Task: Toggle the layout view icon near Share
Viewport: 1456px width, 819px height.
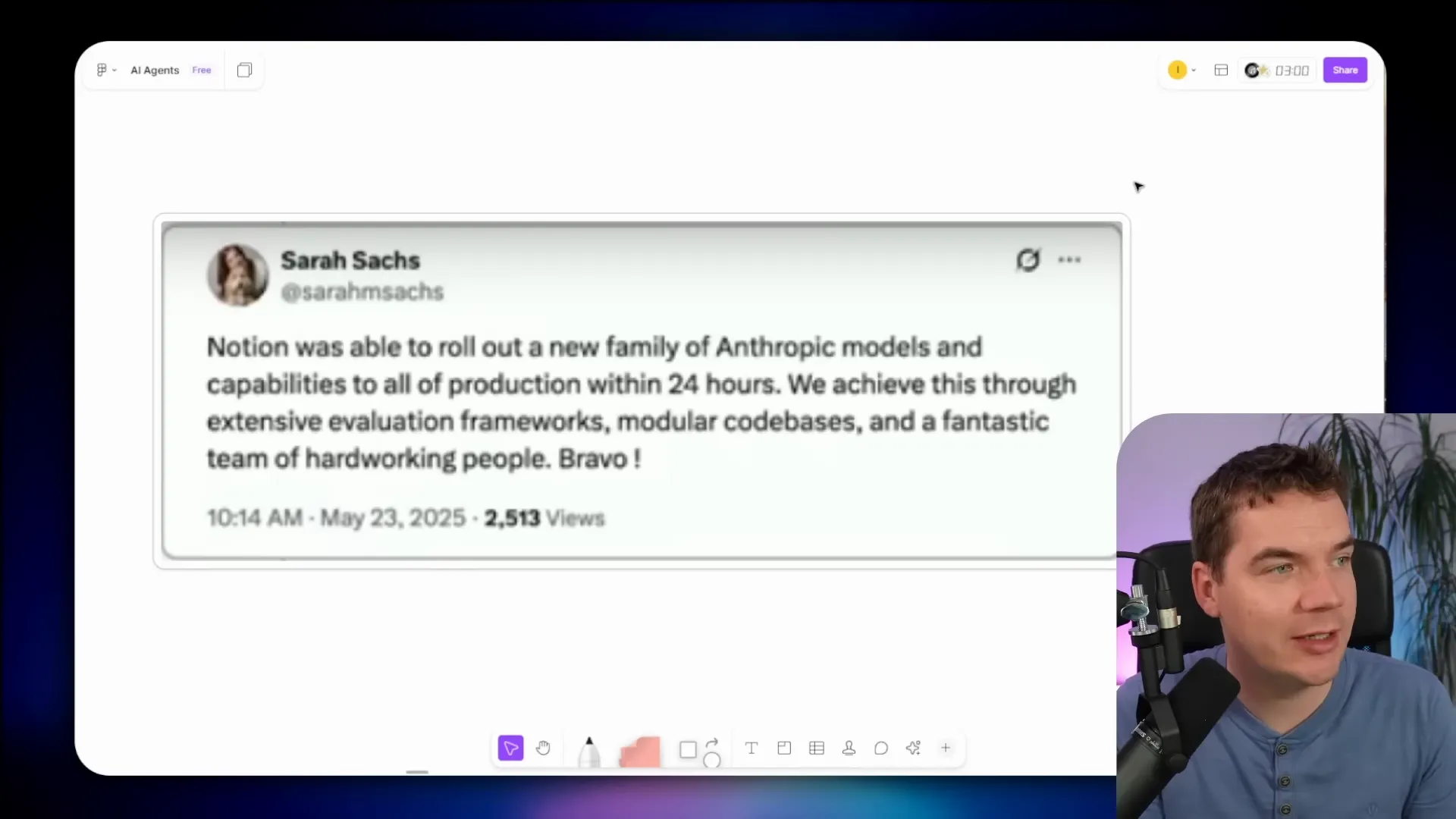Action: 1221,70
